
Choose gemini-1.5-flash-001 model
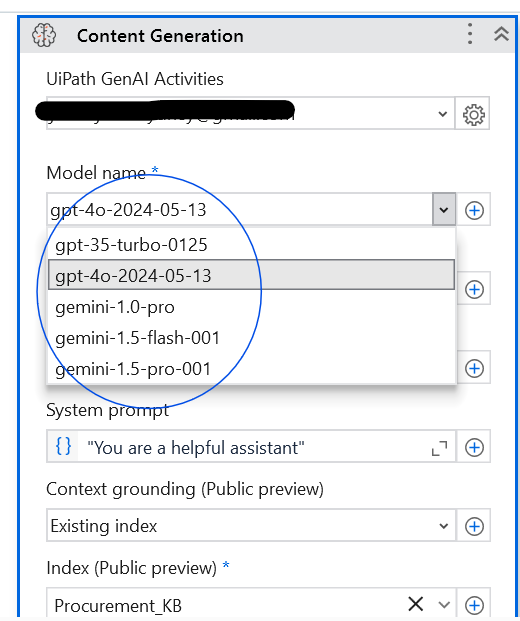coord(251,338)
